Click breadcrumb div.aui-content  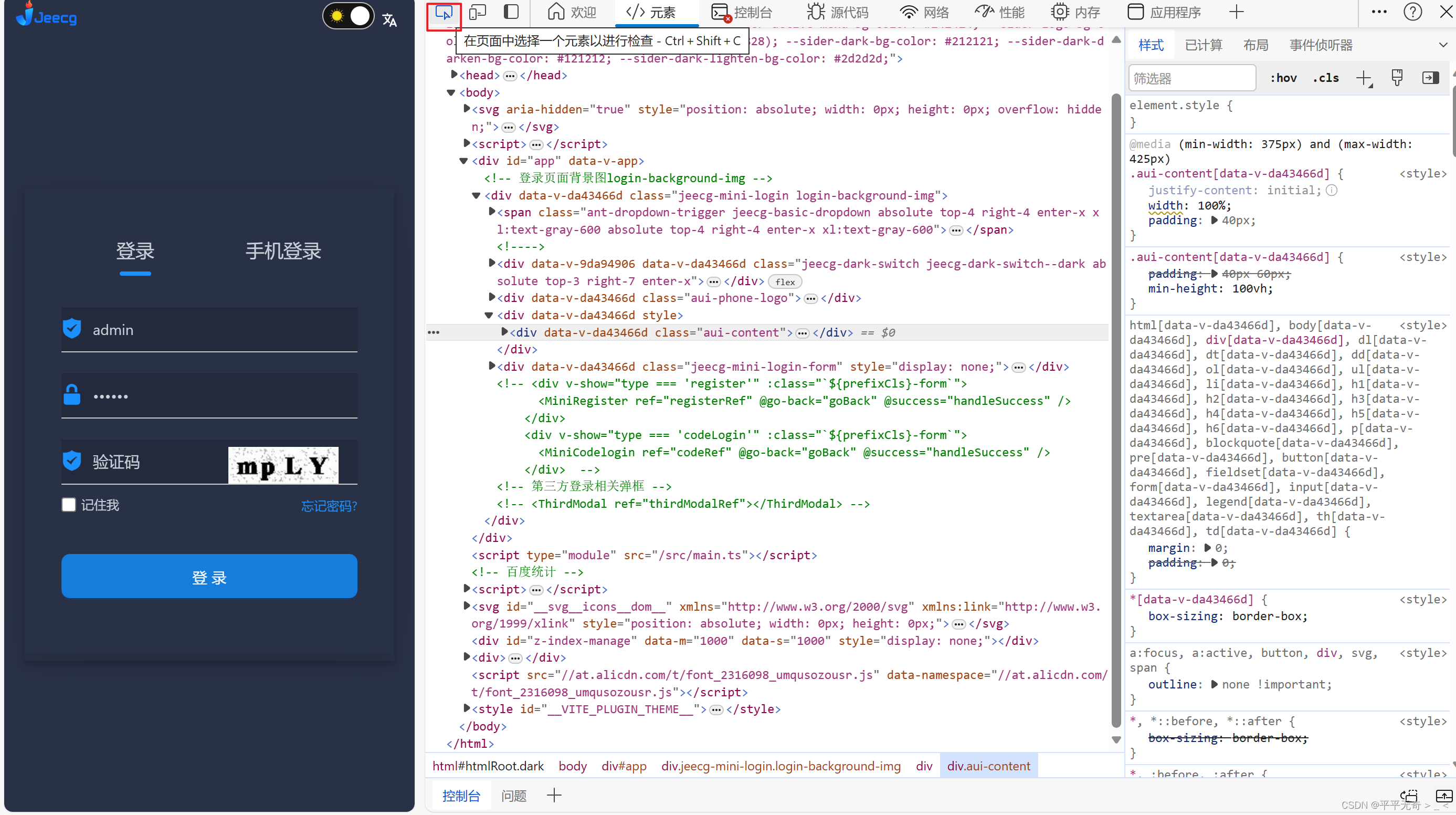(x=988, y=766)
